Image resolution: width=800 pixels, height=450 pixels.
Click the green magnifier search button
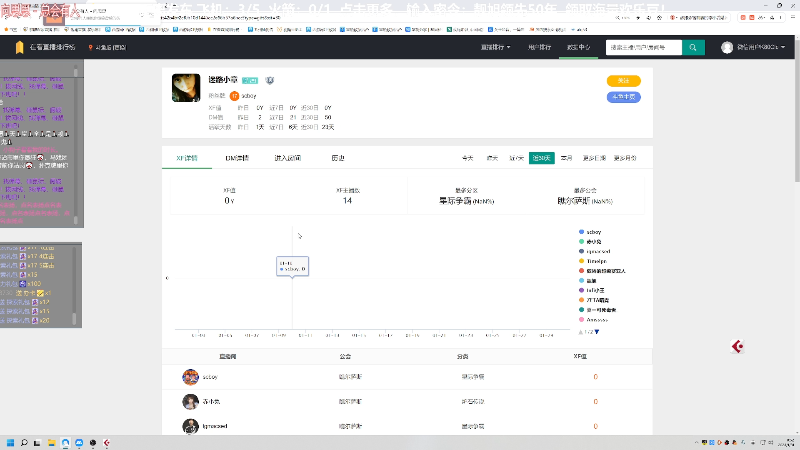point(693,47)
